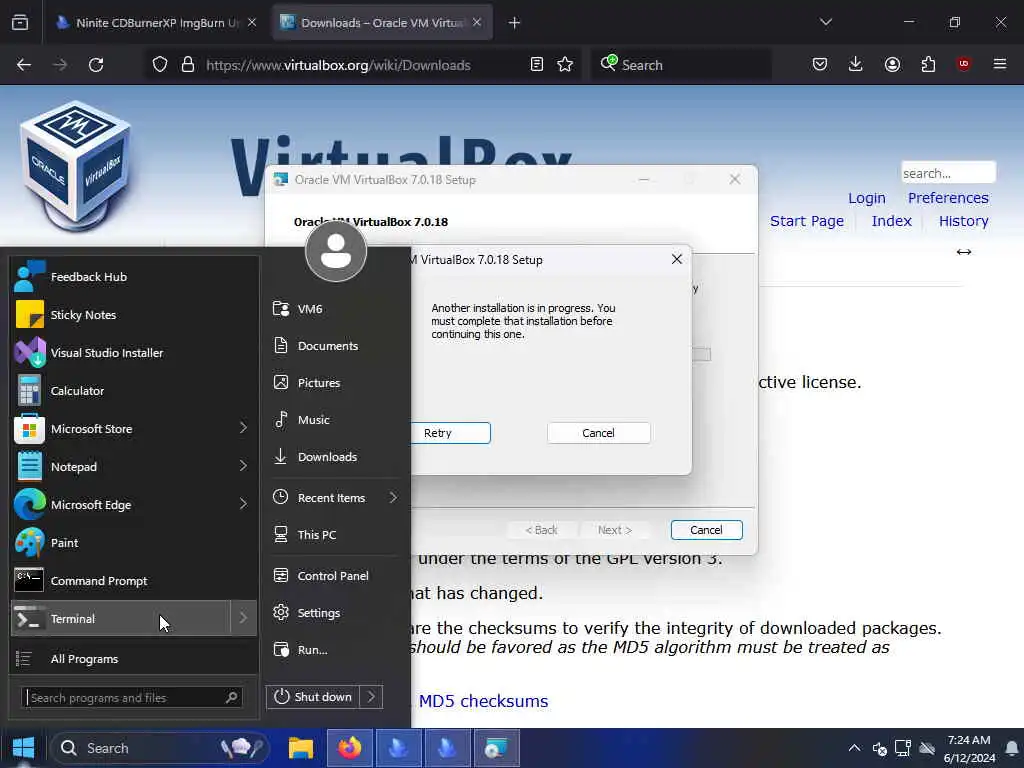Open the Firefox downloads panel
The image size is (1024, 768).
tap(856, 65)
